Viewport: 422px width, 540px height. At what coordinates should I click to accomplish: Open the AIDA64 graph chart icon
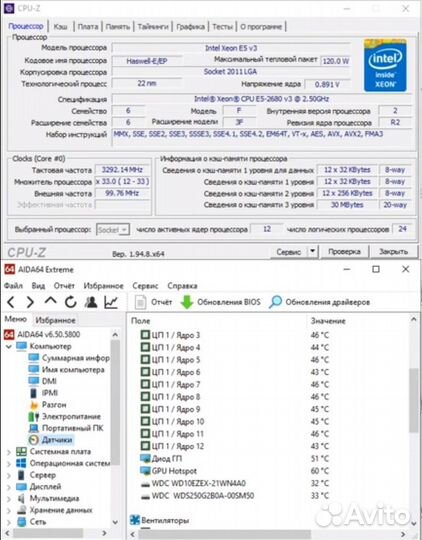pos(111,302)
